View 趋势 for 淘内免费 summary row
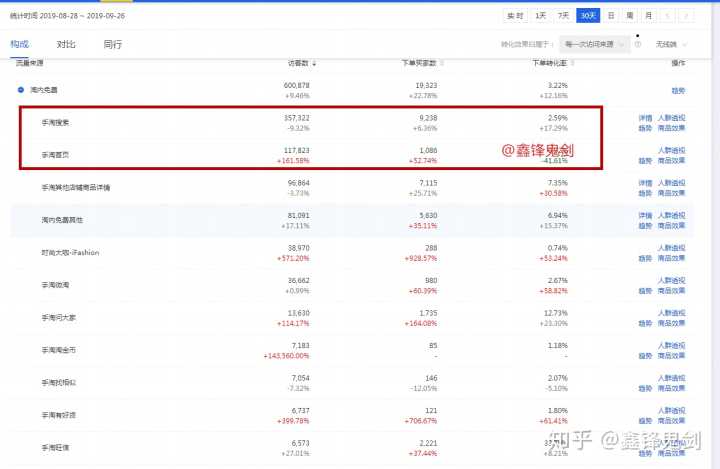Viewport: 720px width, 469px height. point(678,90)
